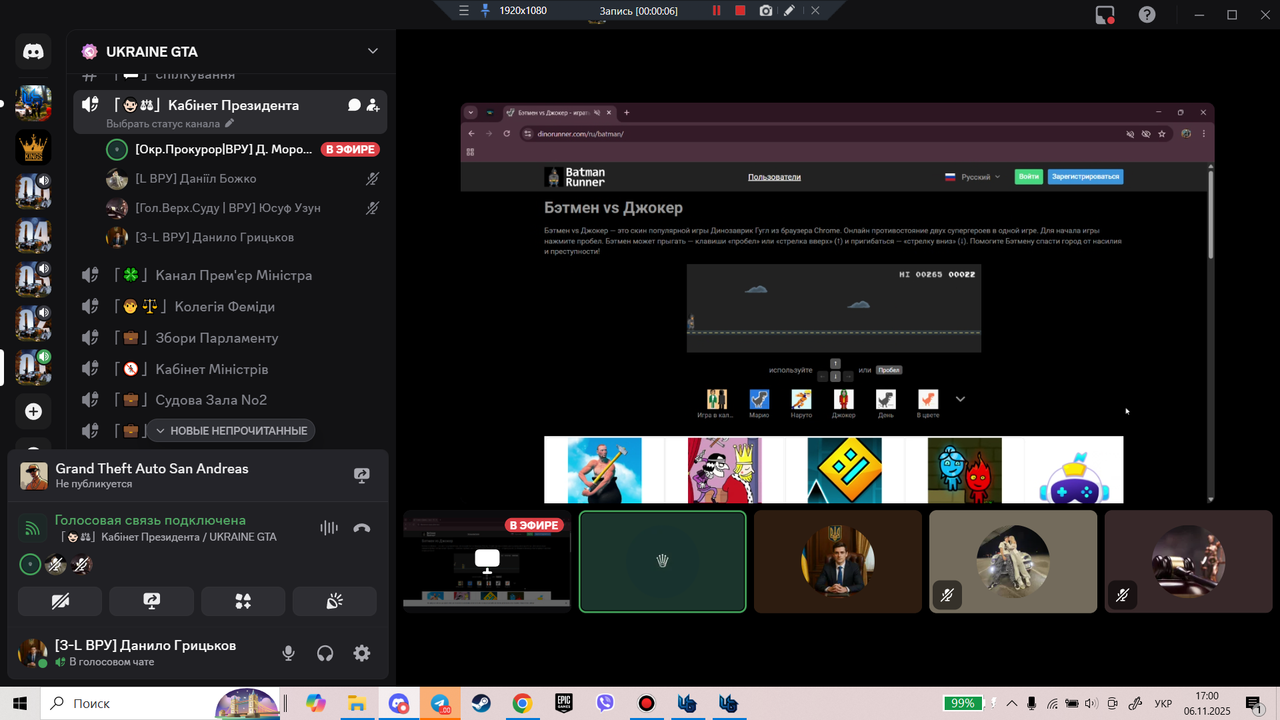The height and width of the screenshot is (720, 1280).
Task: Open Telegram from the taskbar
Action: [x=440, y=703]
